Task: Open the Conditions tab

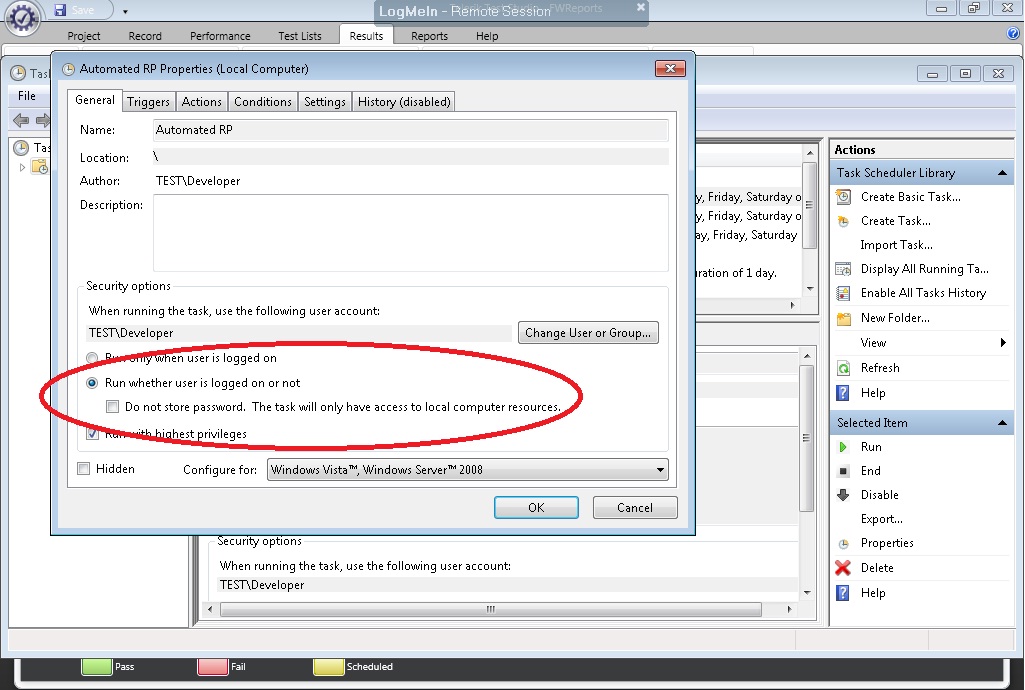Action: point(263,102)
